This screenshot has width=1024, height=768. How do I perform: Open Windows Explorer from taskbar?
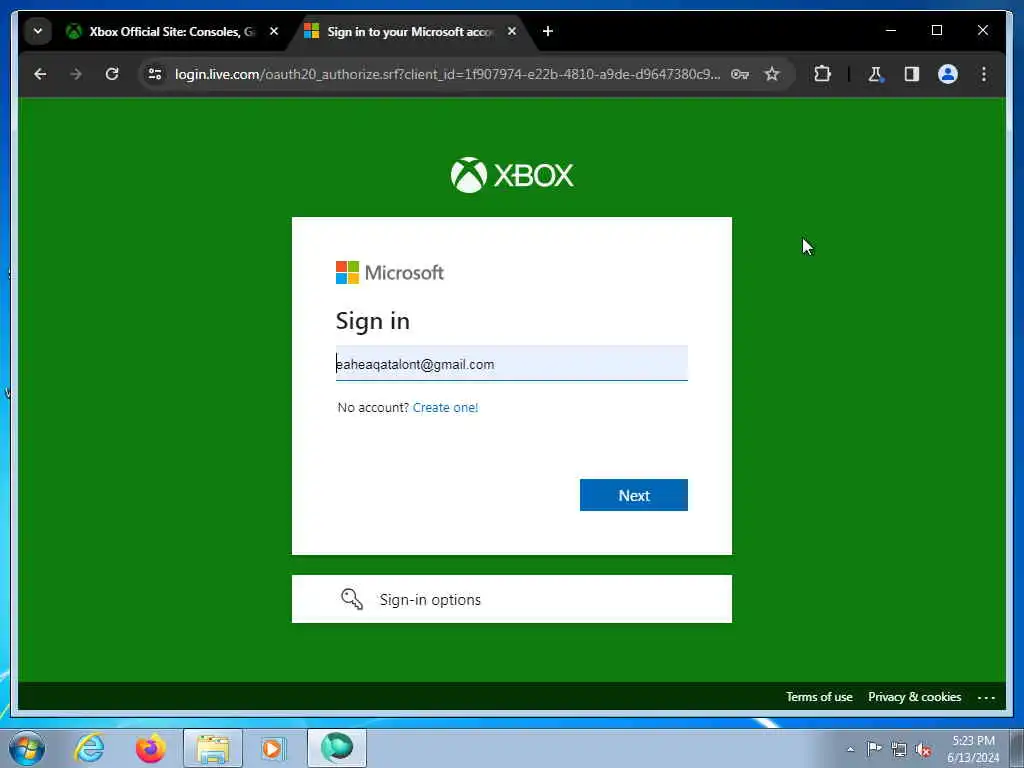(213, 748)
